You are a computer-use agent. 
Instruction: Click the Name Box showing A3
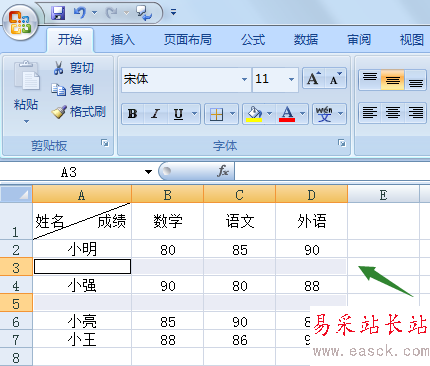[70, 172]
